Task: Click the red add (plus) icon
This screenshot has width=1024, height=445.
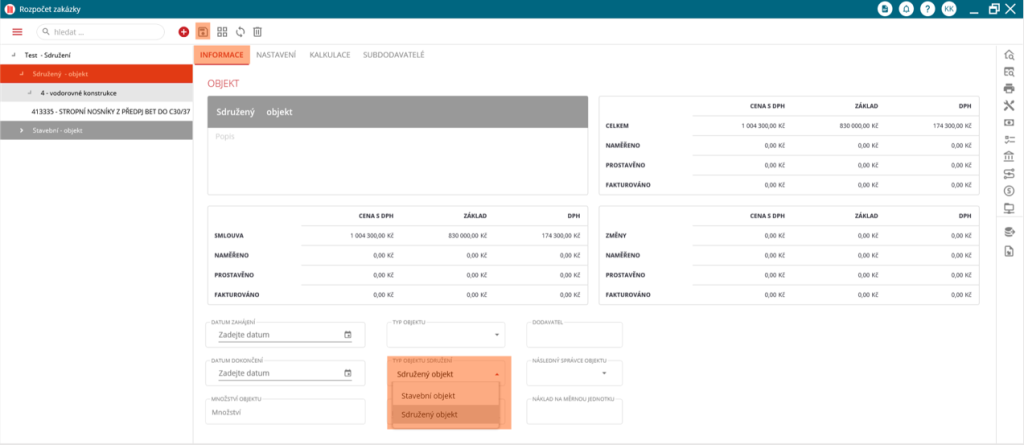Action: click(183, 32)
